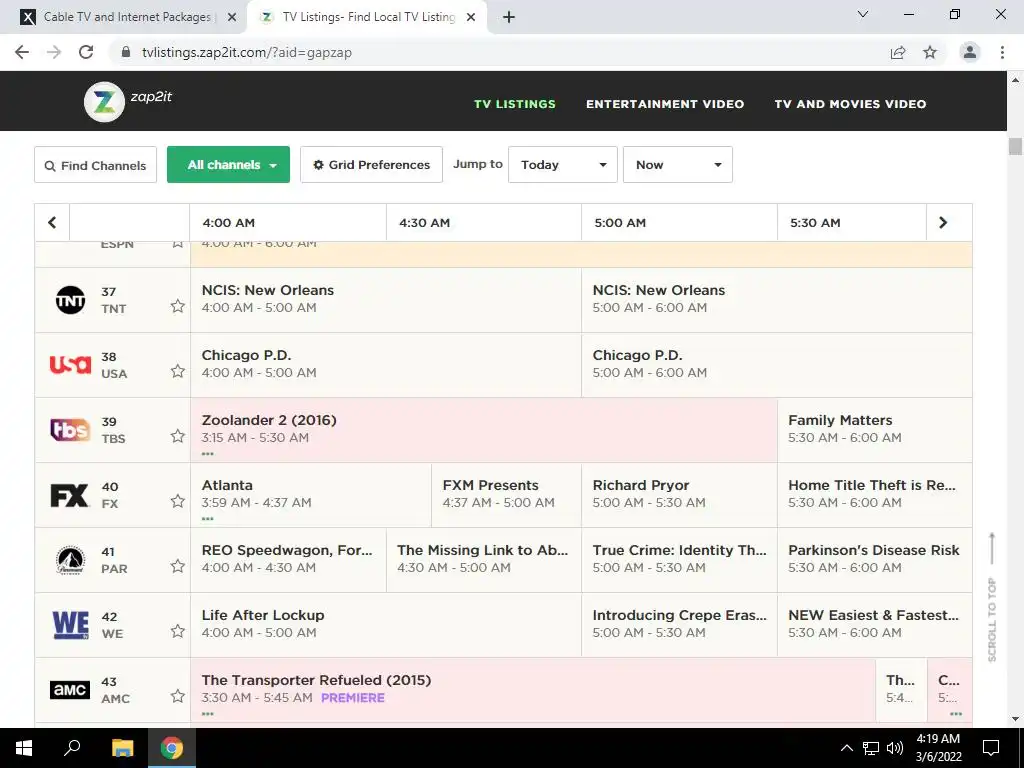
Task: Open TV AND MOVIES VIDEO nav item
Action: pyautogui.click(x=850, y=104)
